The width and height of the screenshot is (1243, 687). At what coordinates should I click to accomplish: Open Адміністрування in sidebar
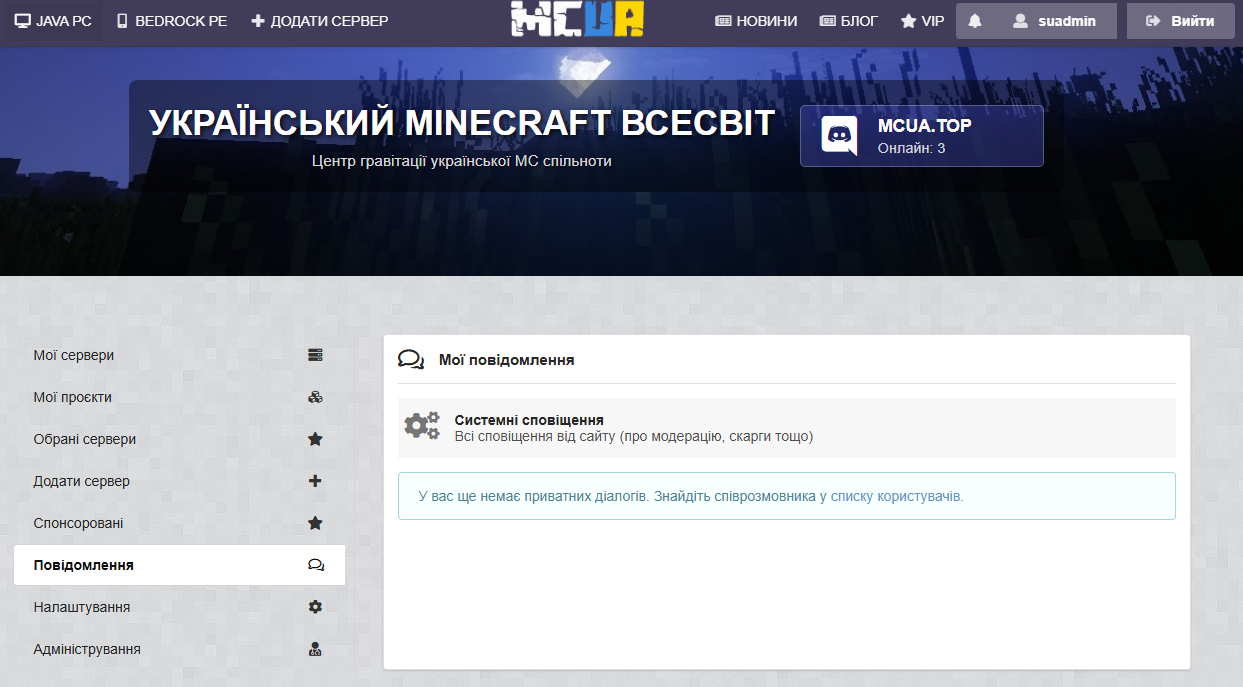point(179,649)
